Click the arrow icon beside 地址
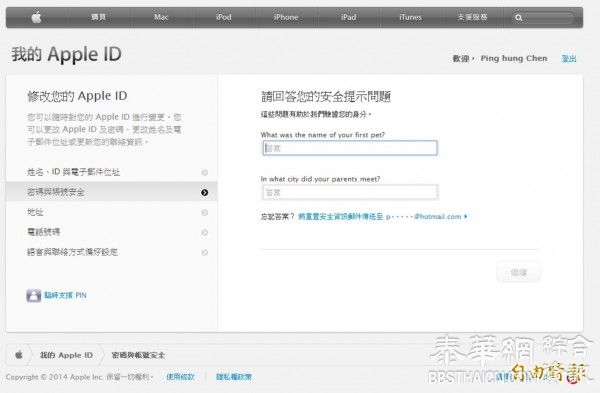This screenshot has width=600, height=393. click(205, 212)
